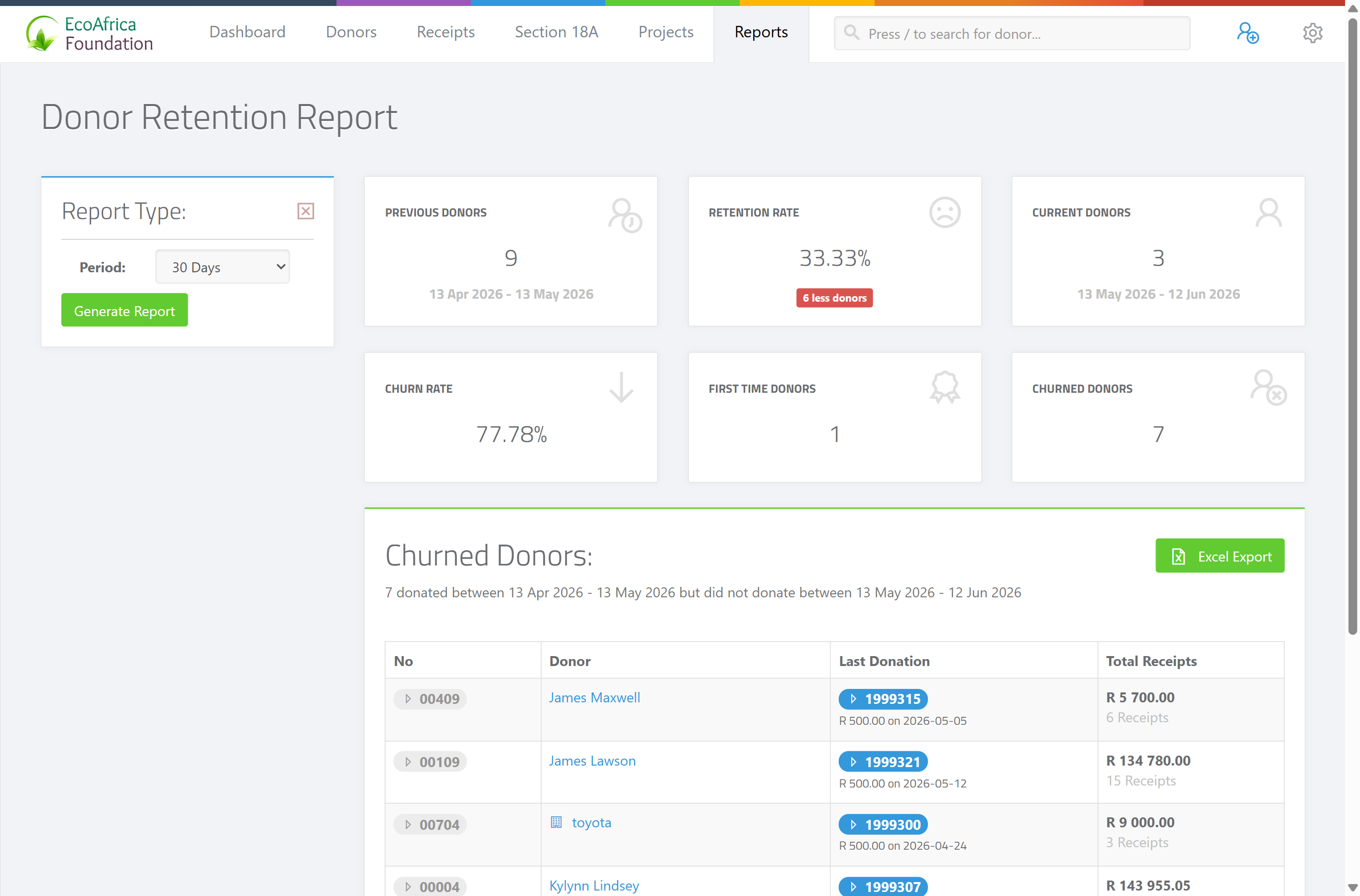Click the 13 May 2026 - 12 Jun 2026 date range

(1158, 294)
